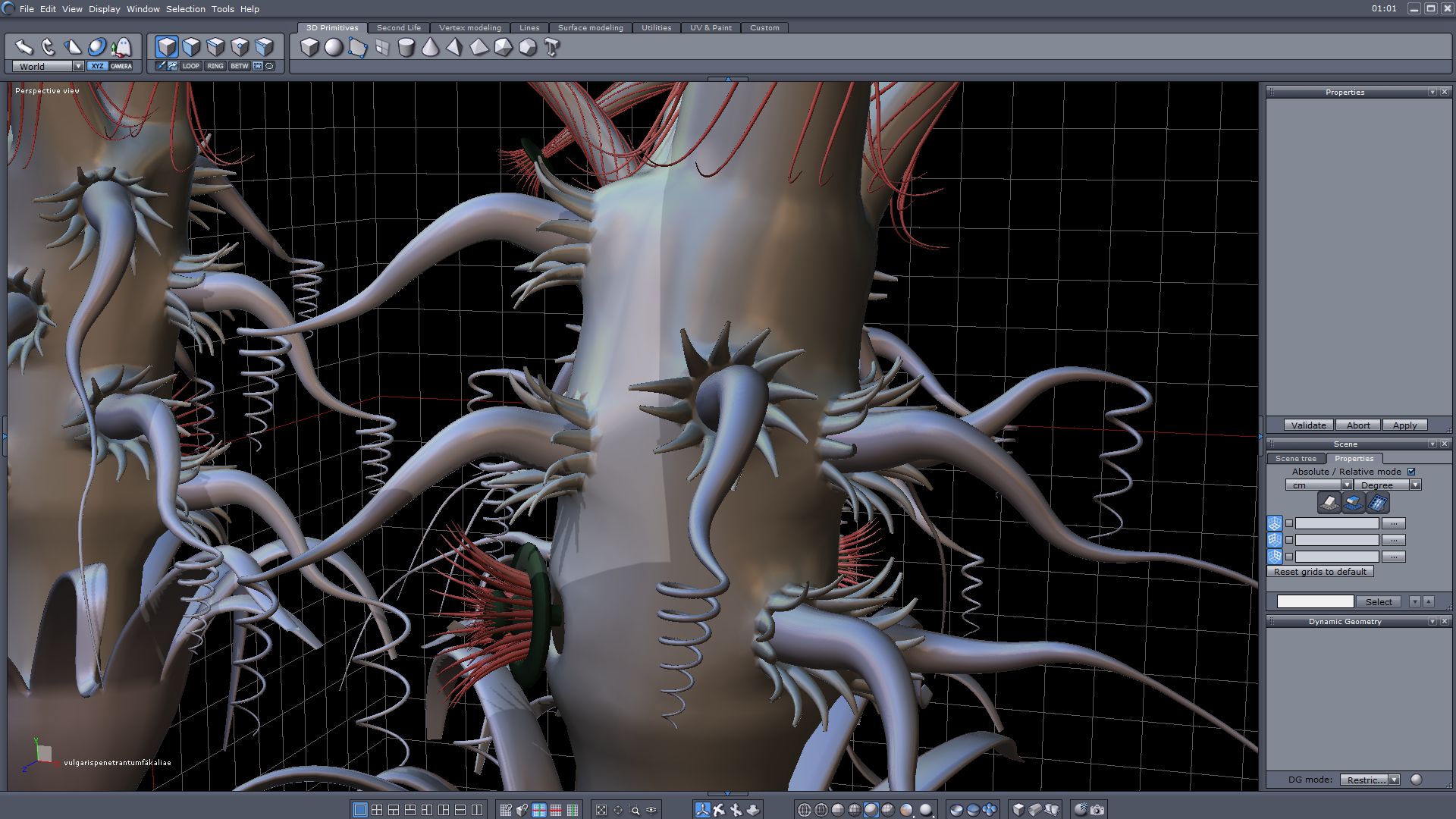Click Reset grids to default

coord(1320,572)
